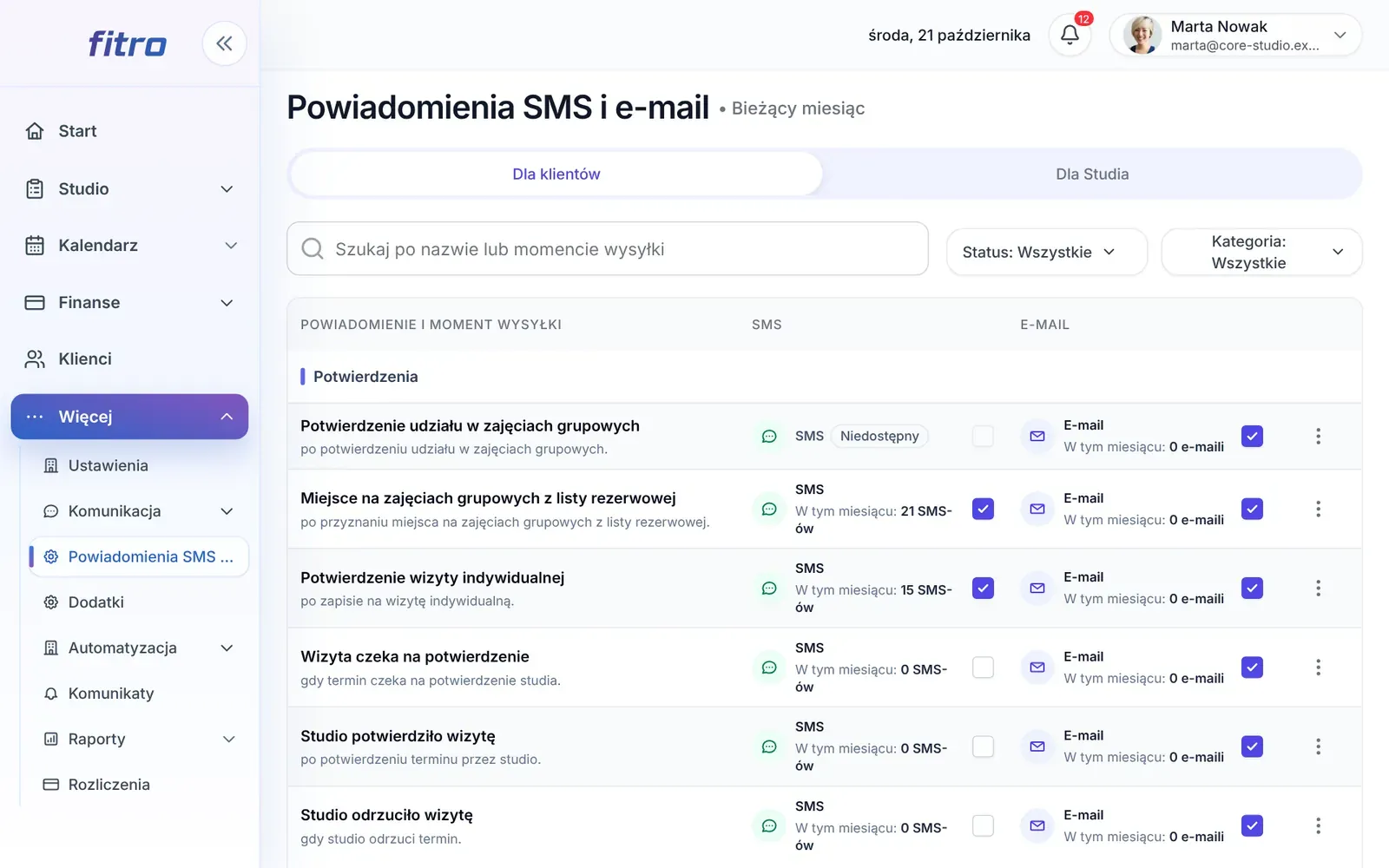Open three-dot menu for Studio potwierdziło wizytę
The width and height of the screenshot is (1389, 868).
1318,746
